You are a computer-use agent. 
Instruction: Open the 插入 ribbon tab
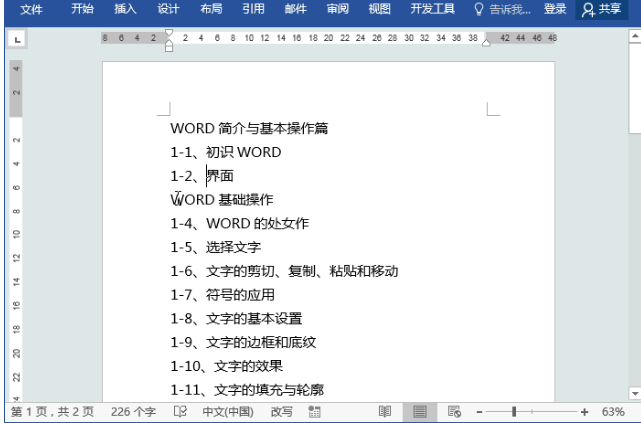[x=125, y=9]
